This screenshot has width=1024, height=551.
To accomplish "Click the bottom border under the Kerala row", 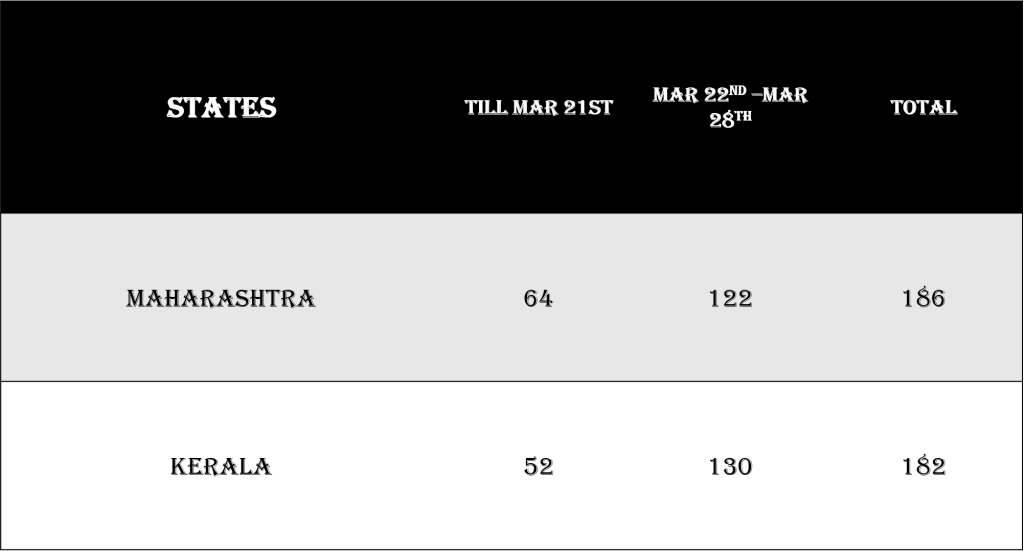I will (512, 549).
